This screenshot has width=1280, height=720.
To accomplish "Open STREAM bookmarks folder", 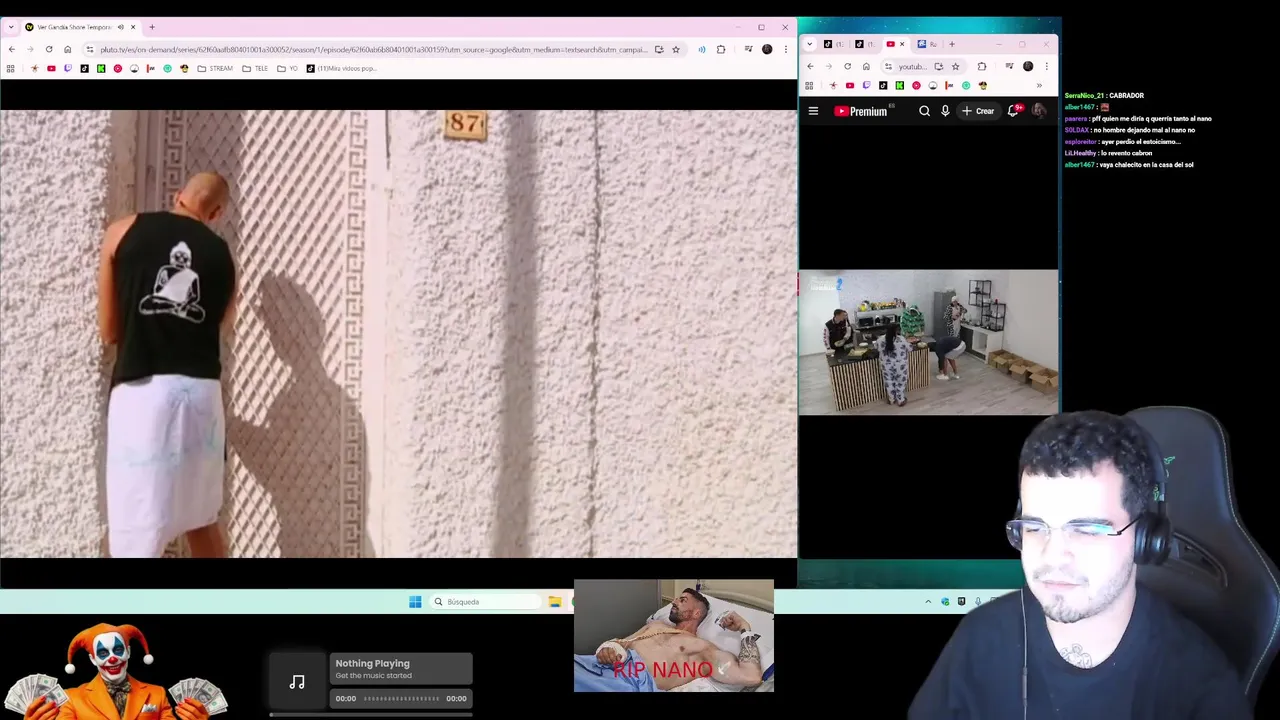I will point(215,69).
